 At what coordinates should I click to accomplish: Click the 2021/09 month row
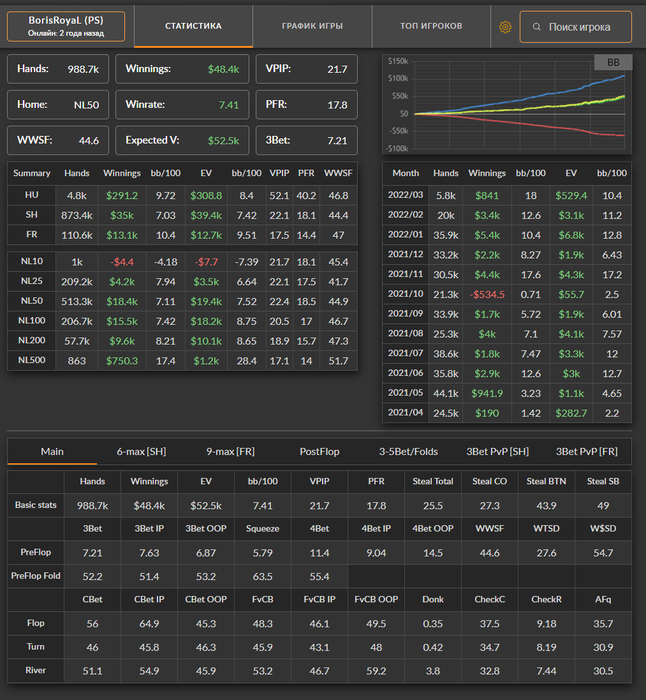point(507,314)
